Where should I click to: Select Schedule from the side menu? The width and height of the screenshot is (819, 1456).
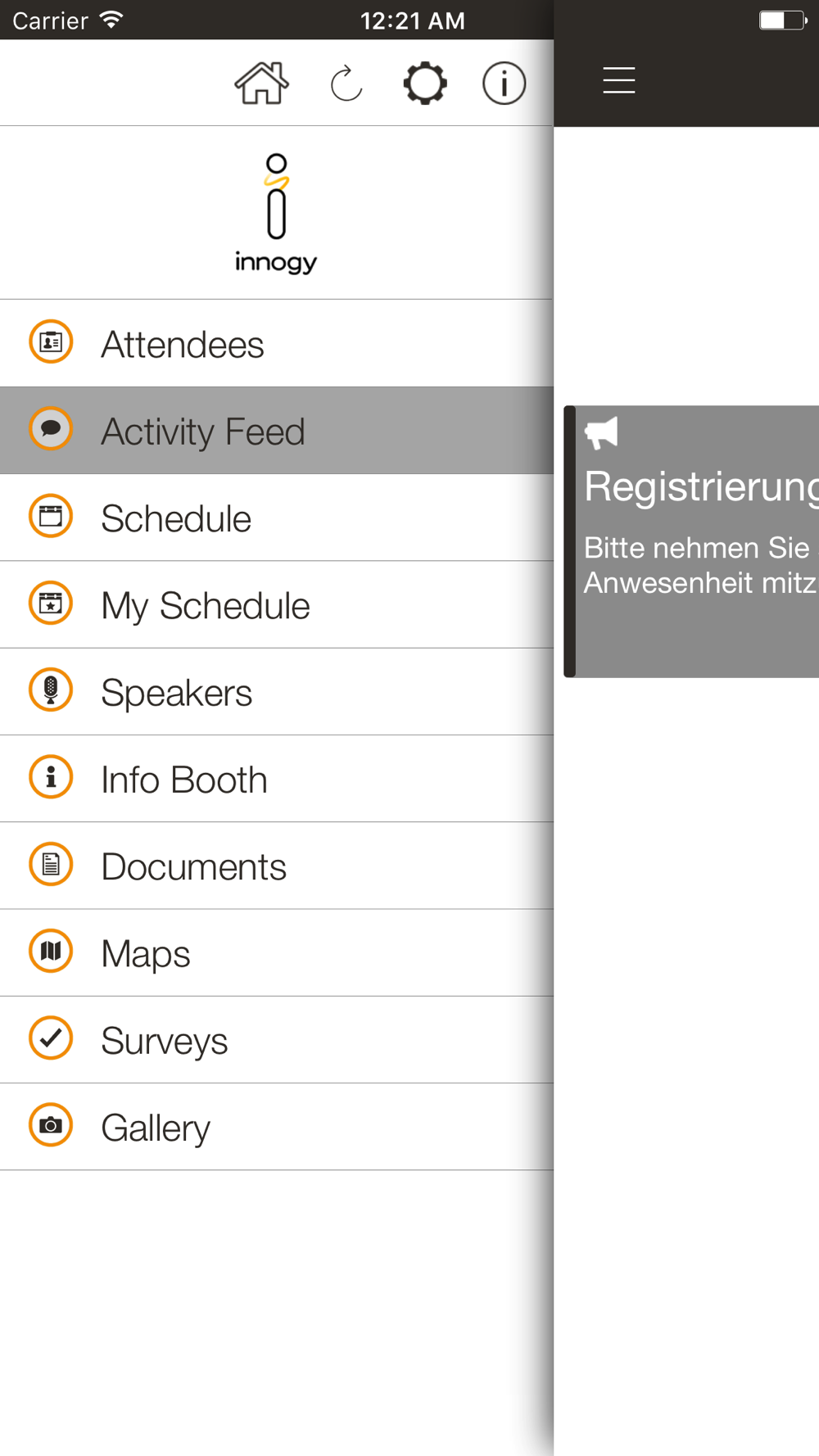tap(277, 518)
